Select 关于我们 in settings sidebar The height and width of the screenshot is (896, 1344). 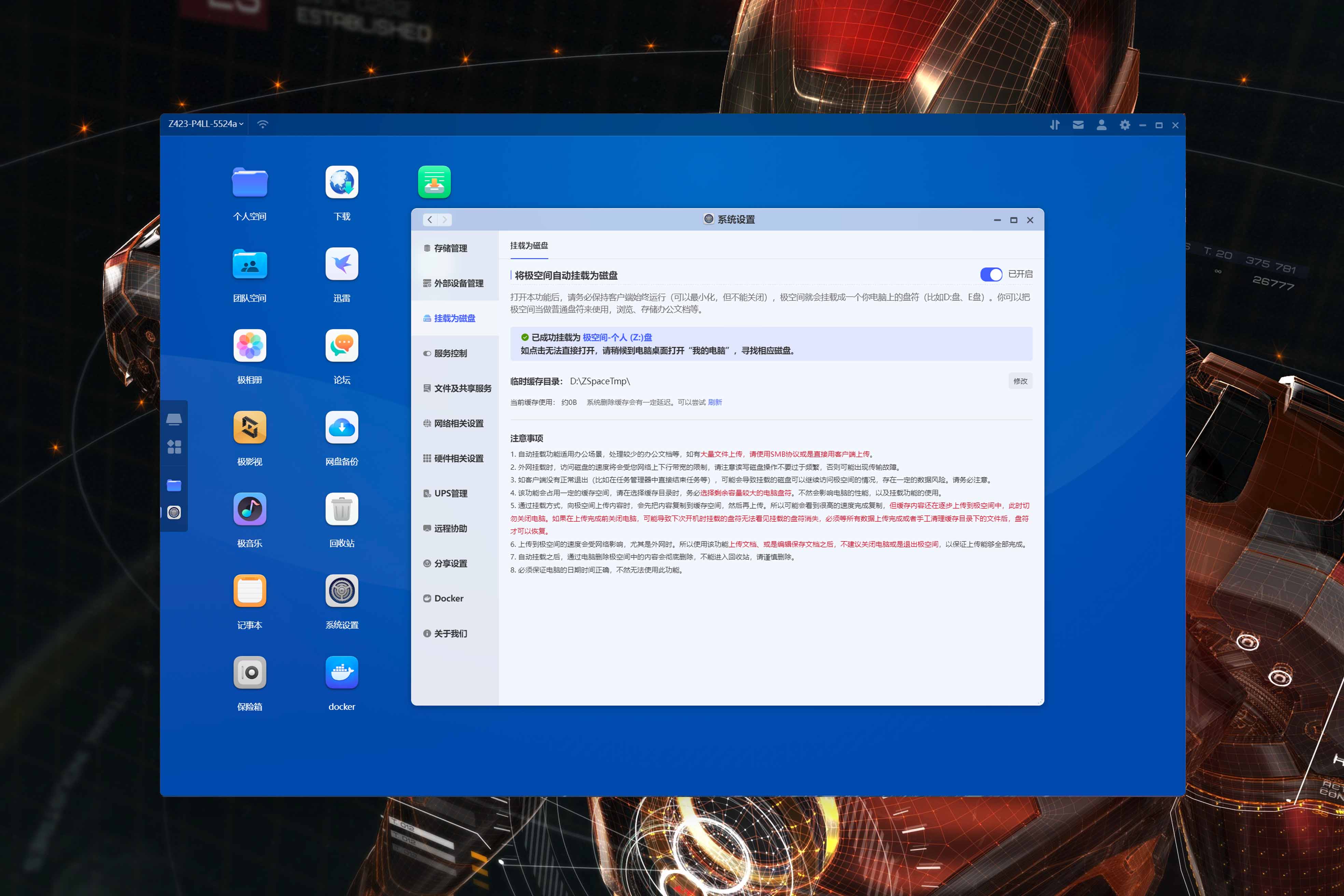[x=455, y=634]
